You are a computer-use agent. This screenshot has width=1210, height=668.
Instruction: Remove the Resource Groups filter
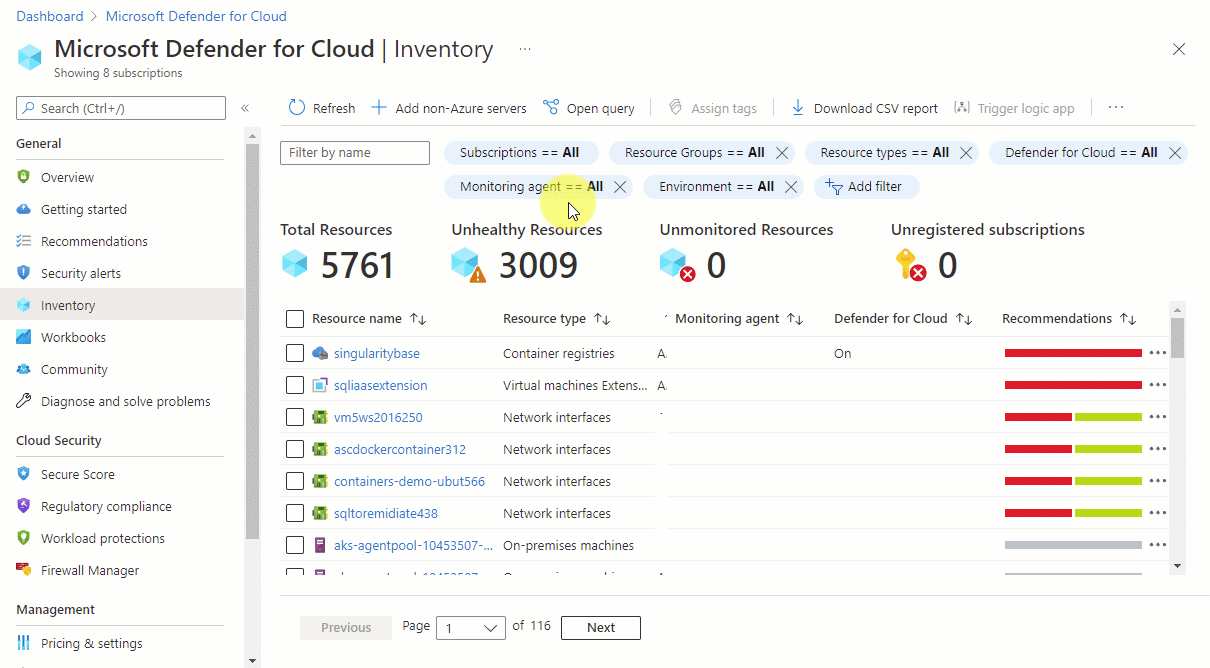coord(782,153)
